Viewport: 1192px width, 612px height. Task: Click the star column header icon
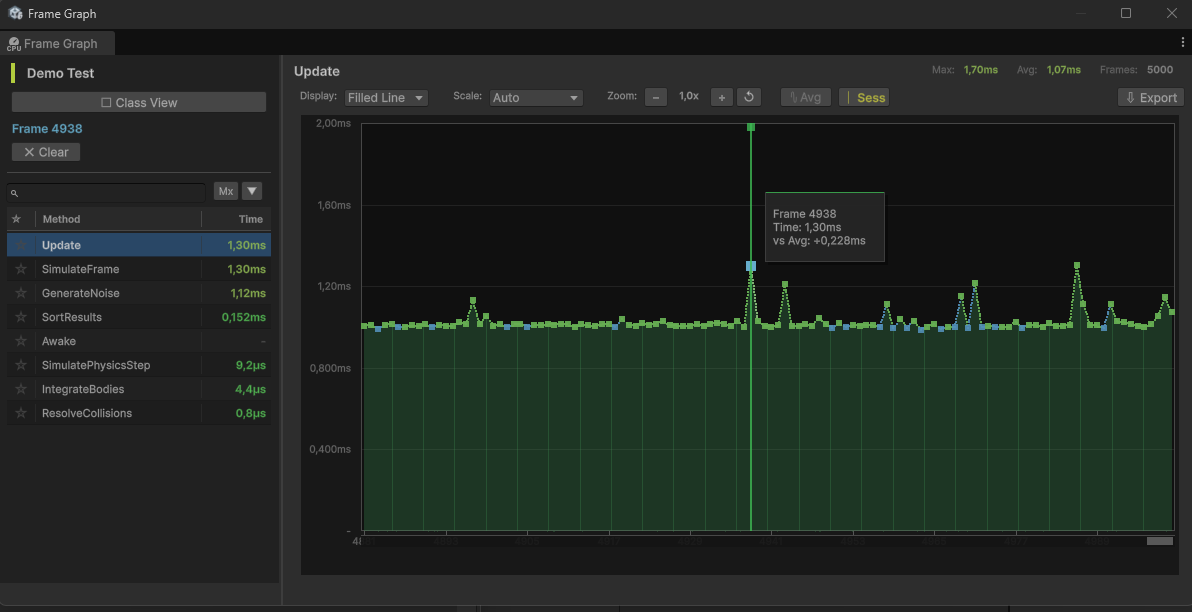[17, 219]
